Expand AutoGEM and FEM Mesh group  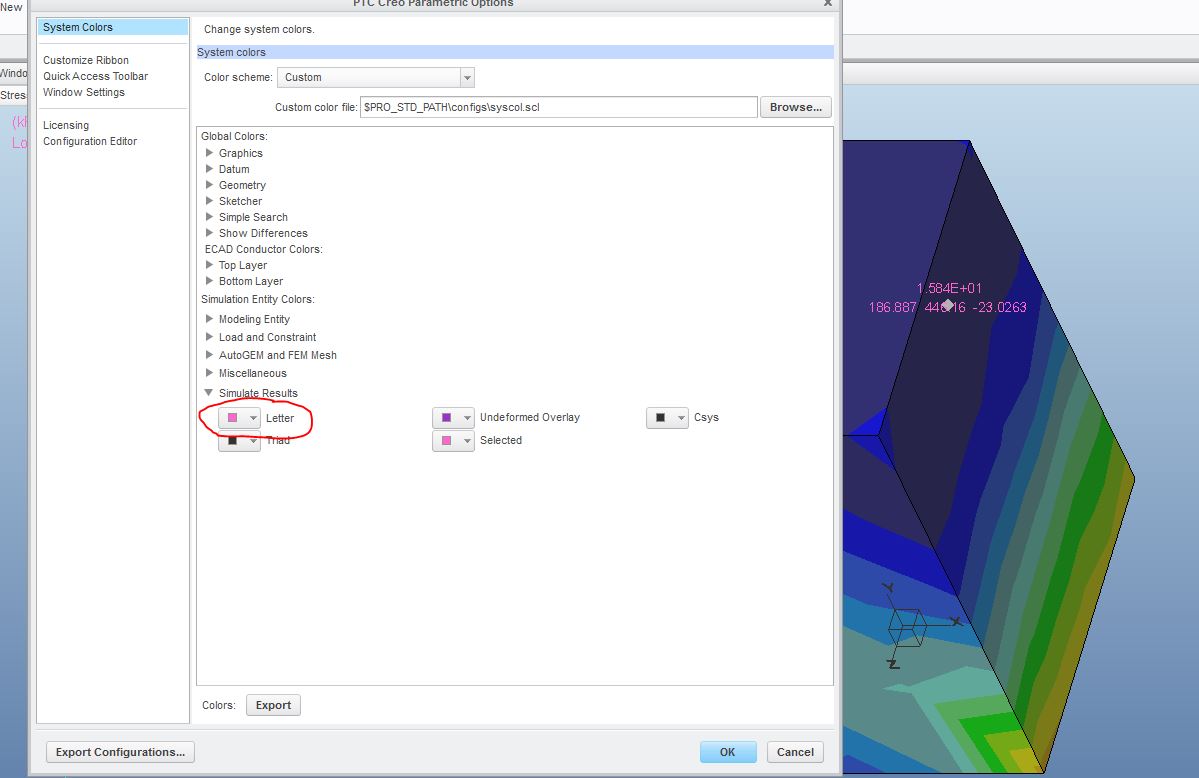click(210, 355)
